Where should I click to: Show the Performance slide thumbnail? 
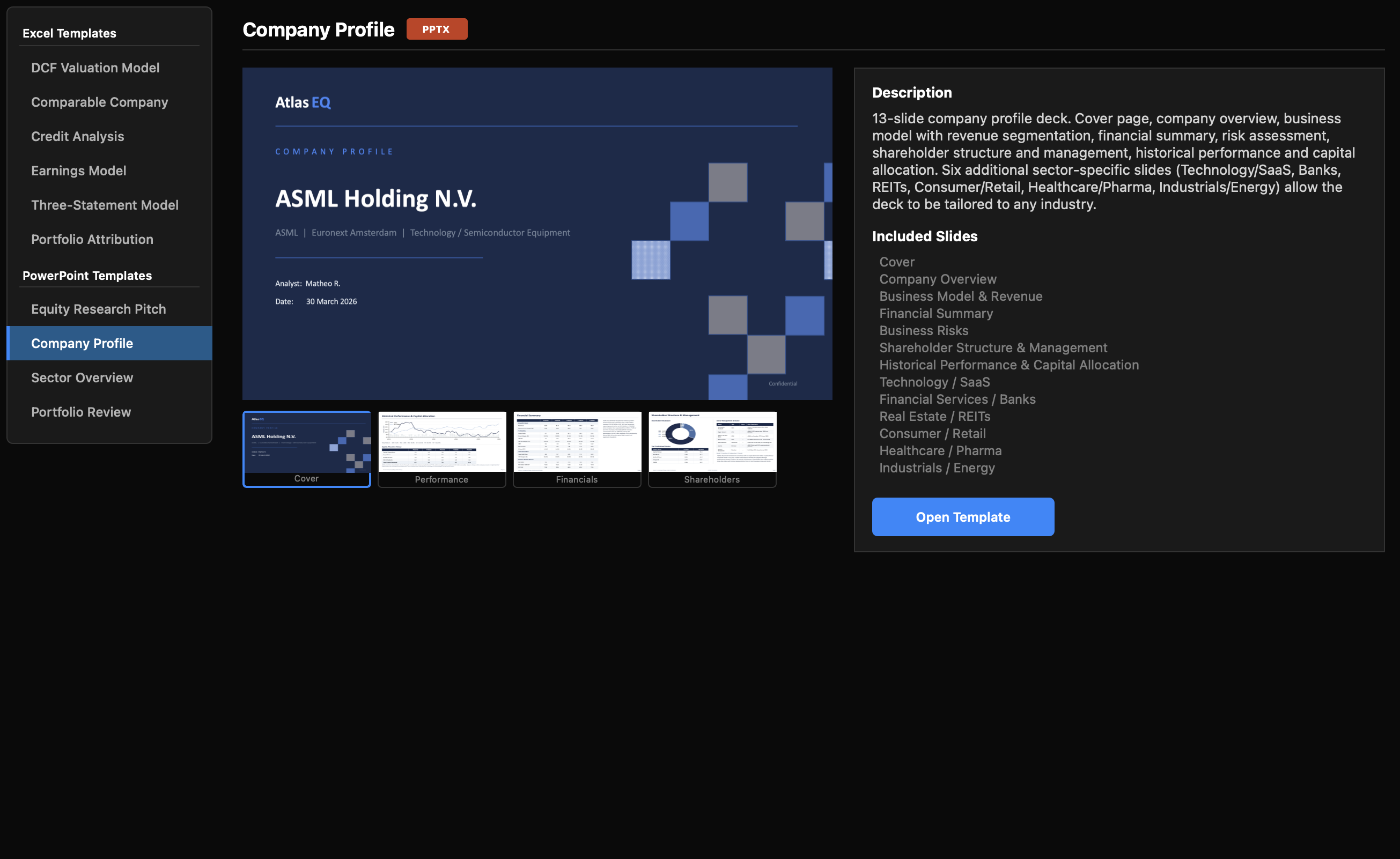pyautogui.click(x=442, y=449)
